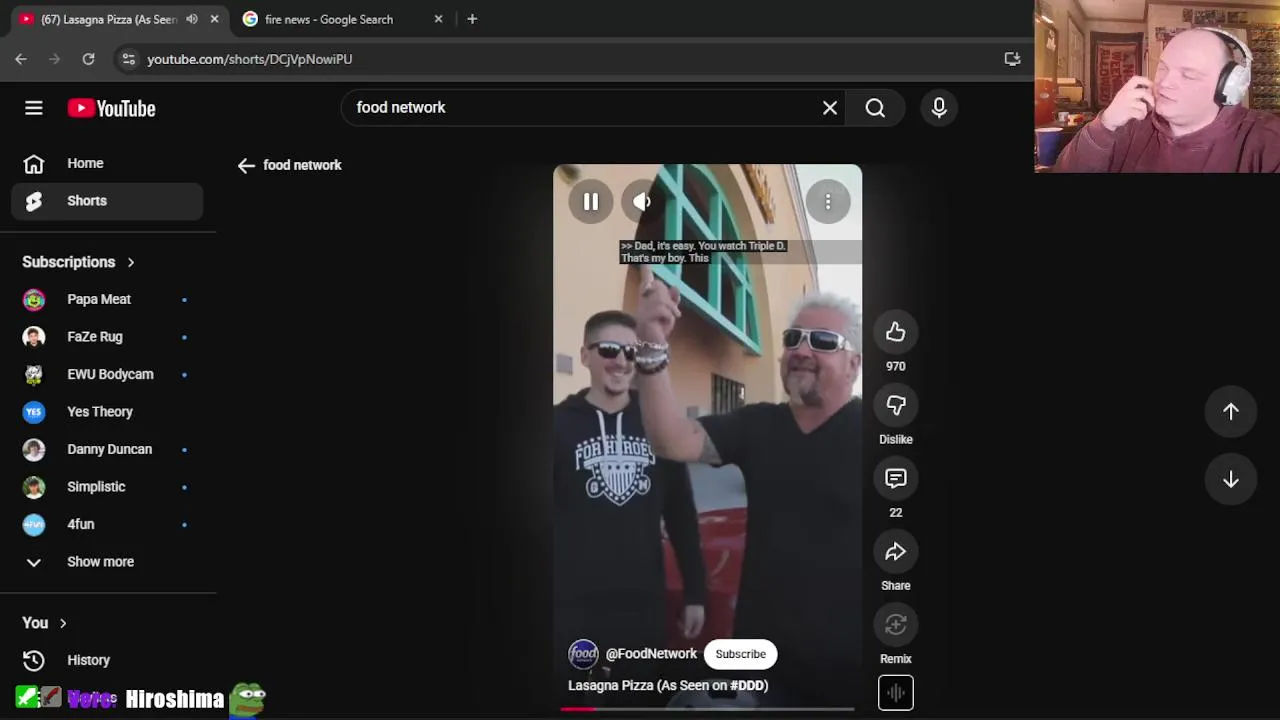Select Shorts in the sidebar

coord(108,201)
